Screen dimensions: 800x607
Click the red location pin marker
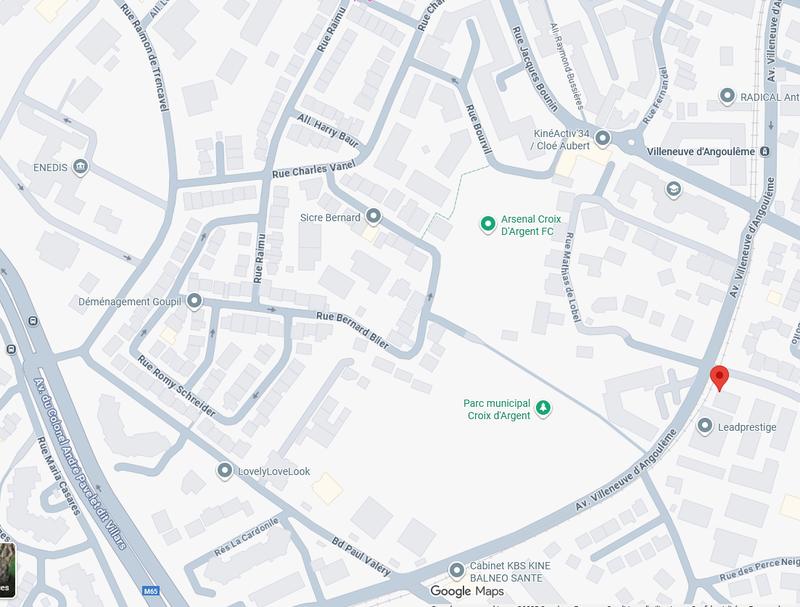pos(719,378)
